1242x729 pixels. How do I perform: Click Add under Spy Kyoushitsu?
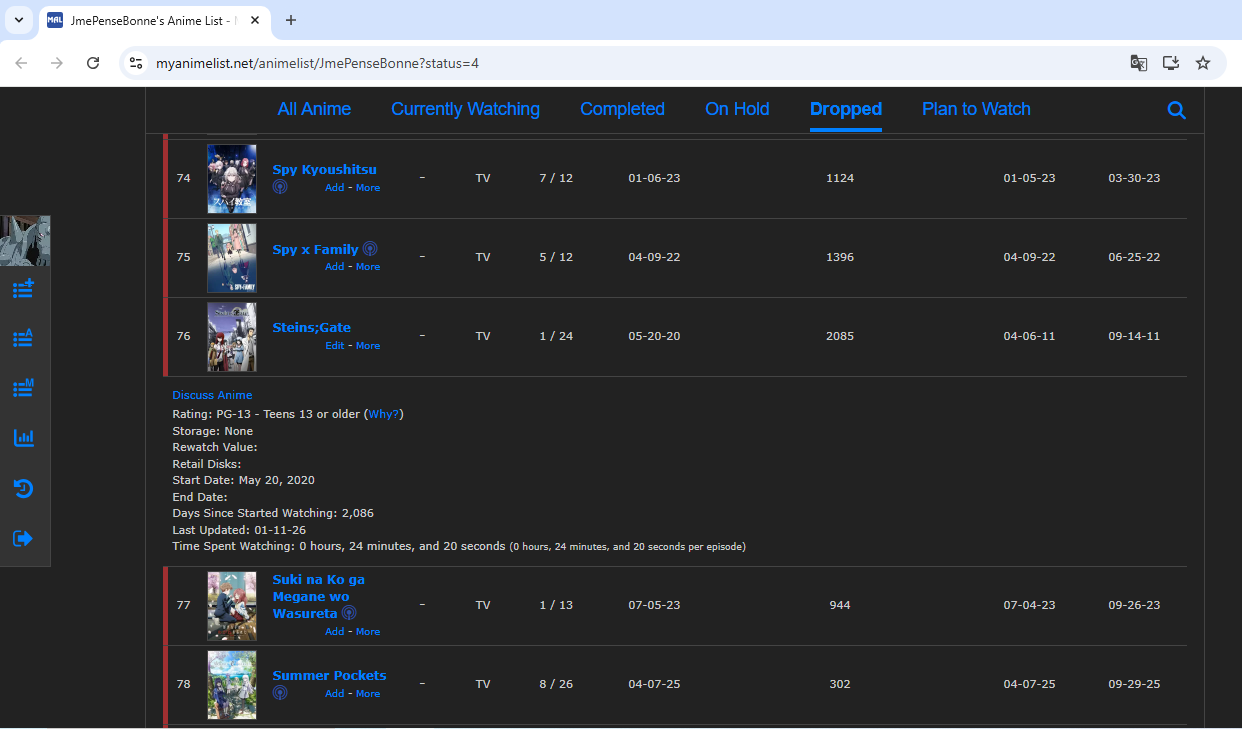click(x=334, y=188)
